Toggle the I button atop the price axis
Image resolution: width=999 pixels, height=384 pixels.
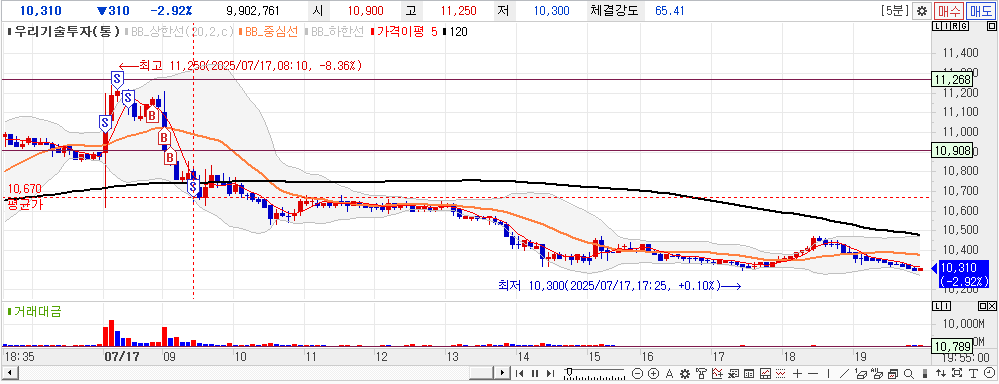tap(945, 26)
